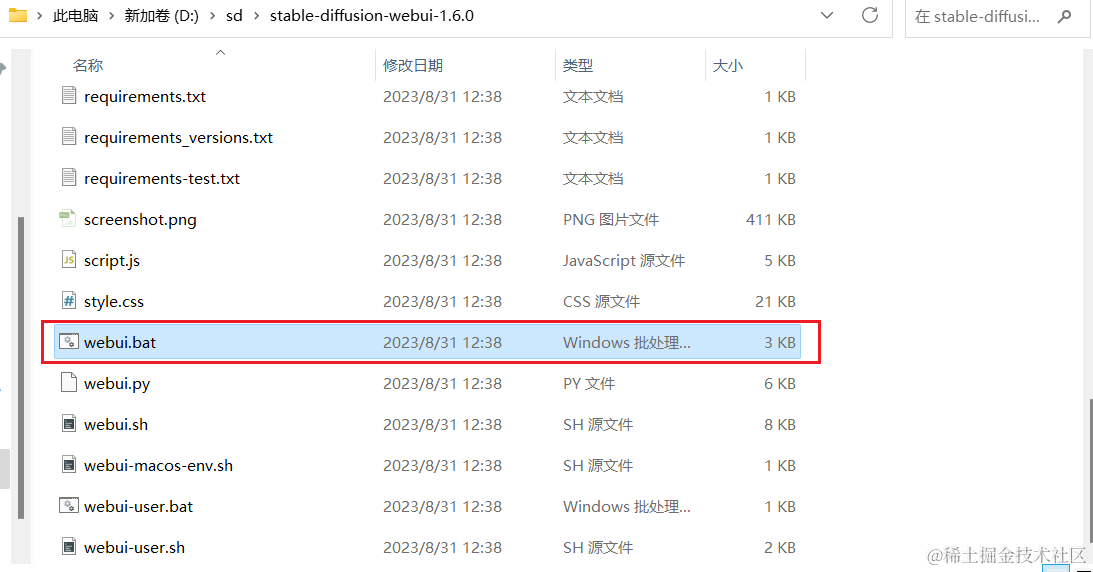Click the requirements.txt file icon
This screenshot has height=572, width=1093.
click(x=68, y=95)
